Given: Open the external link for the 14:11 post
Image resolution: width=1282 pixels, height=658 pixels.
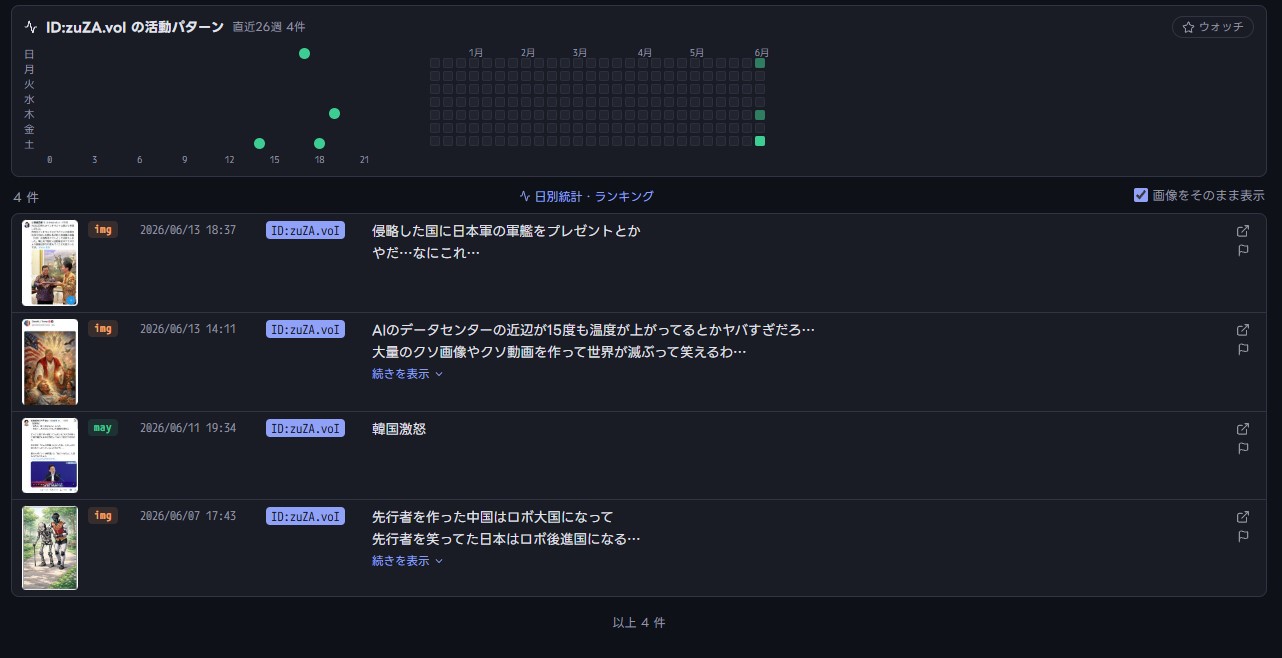Looking at the screenshot, I should coord(1243,330).
